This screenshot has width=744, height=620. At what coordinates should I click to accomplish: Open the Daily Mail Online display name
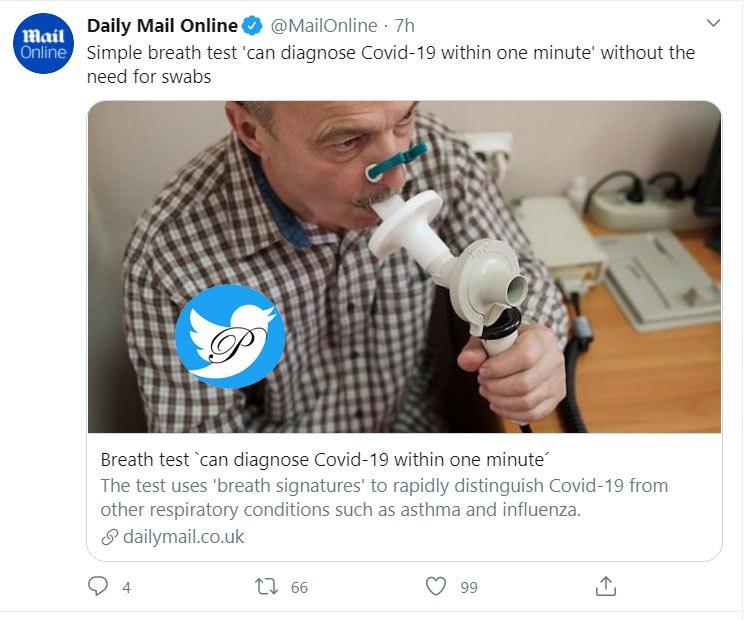click(x=162, y=25)
